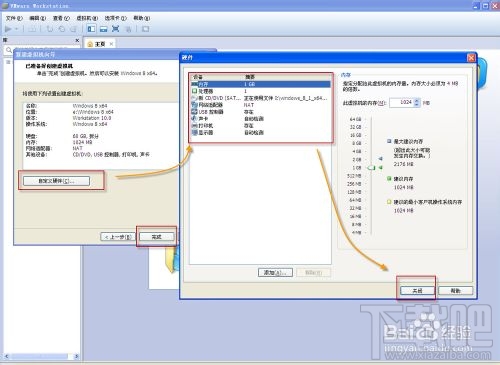Click the revert snapshot toolbar icon

click(62, 29)
